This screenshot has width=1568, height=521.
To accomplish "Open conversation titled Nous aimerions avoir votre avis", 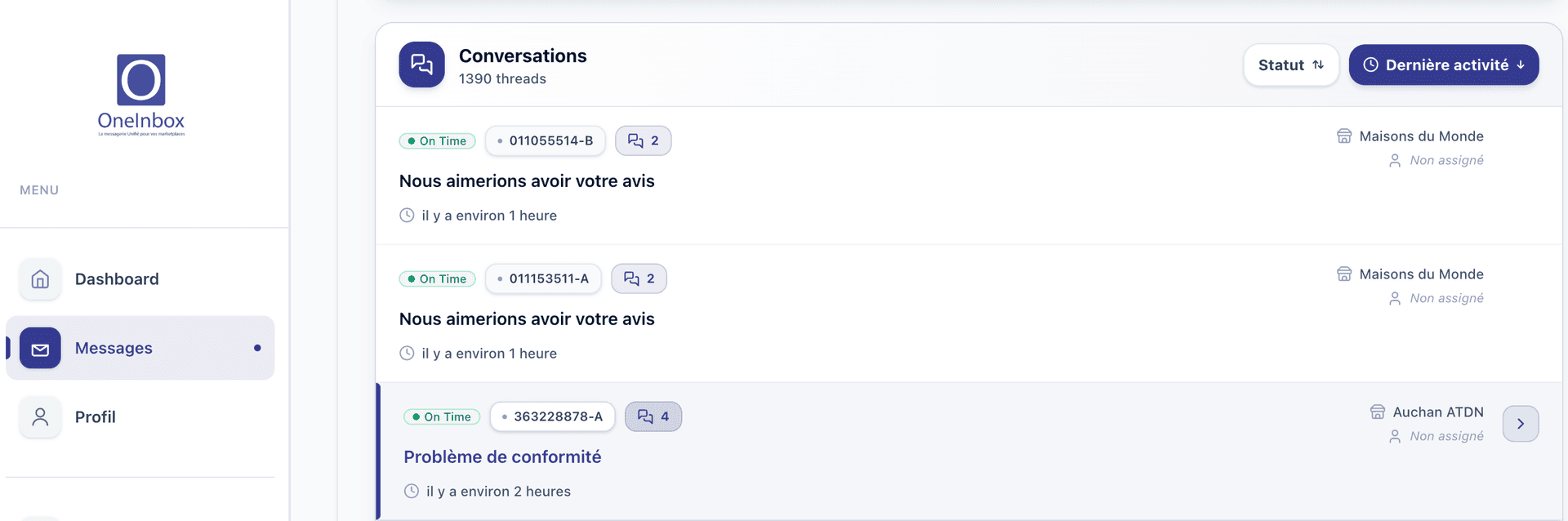I will [526, 180].
